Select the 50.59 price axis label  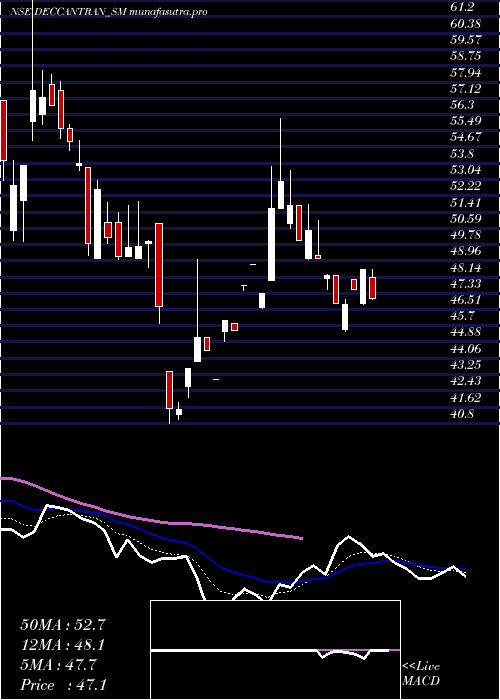466,218
